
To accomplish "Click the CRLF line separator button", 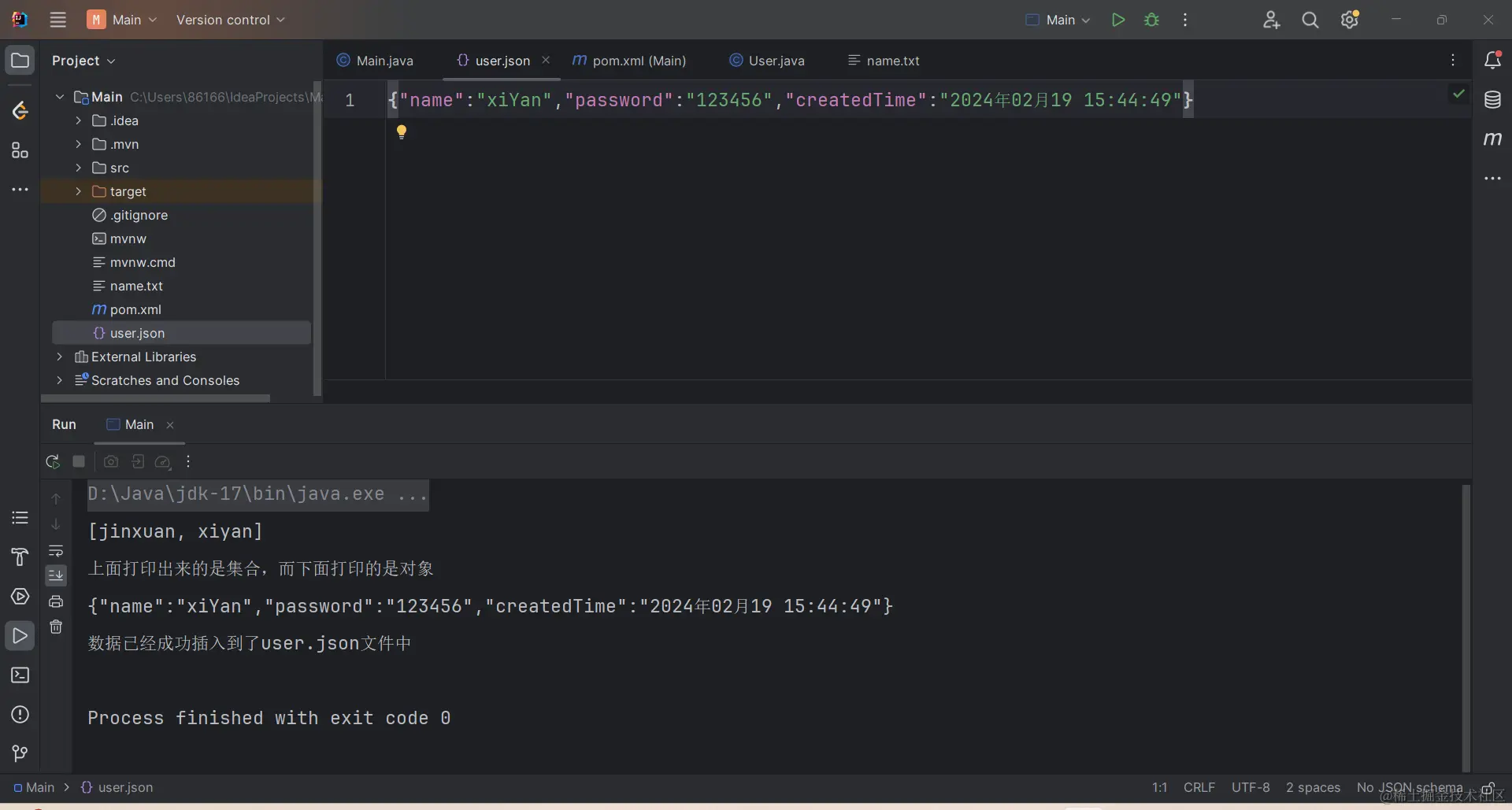I will (x=1199, y=787).
